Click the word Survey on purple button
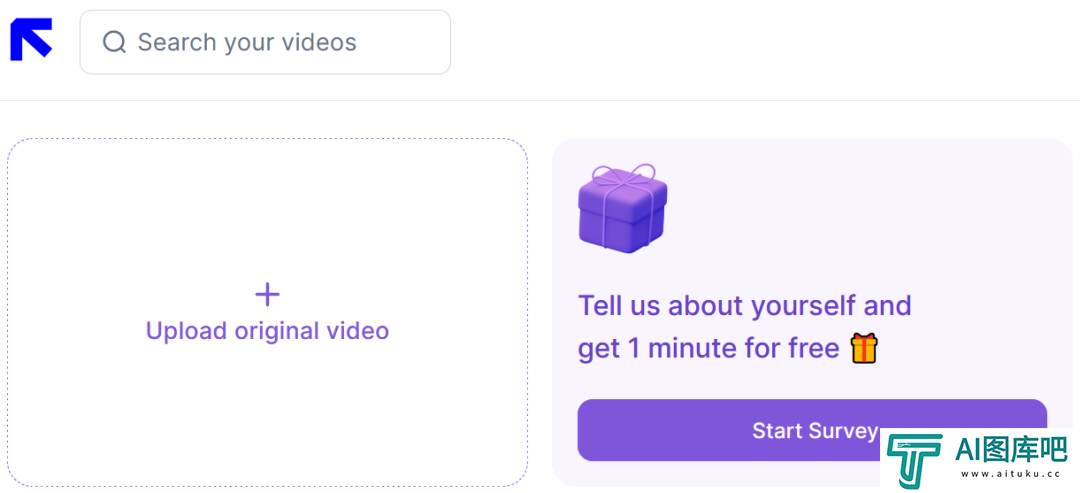 [x=842, y=431]
